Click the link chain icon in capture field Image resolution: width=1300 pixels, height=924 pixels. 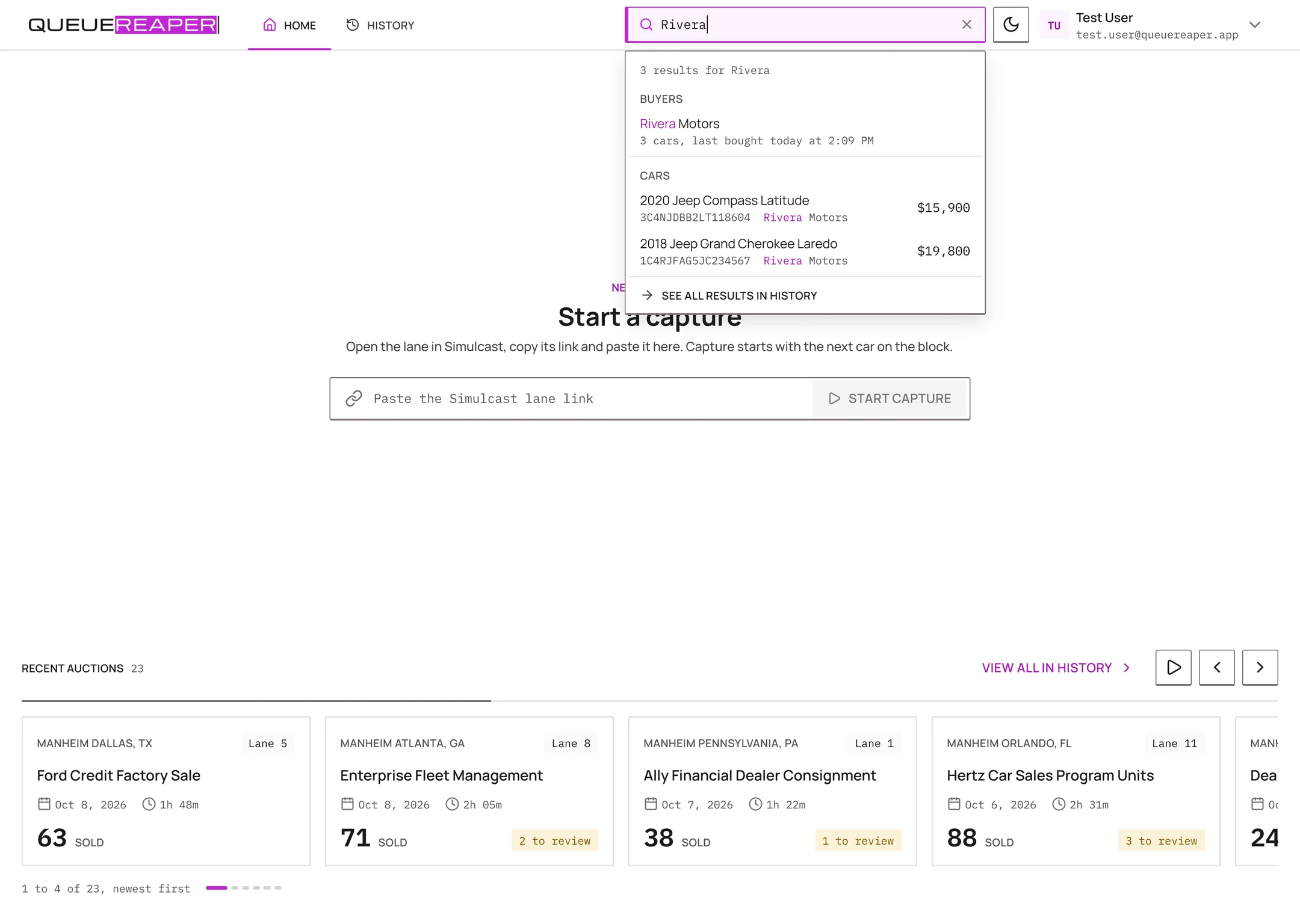pyautogui.click(x=354, y=398)
